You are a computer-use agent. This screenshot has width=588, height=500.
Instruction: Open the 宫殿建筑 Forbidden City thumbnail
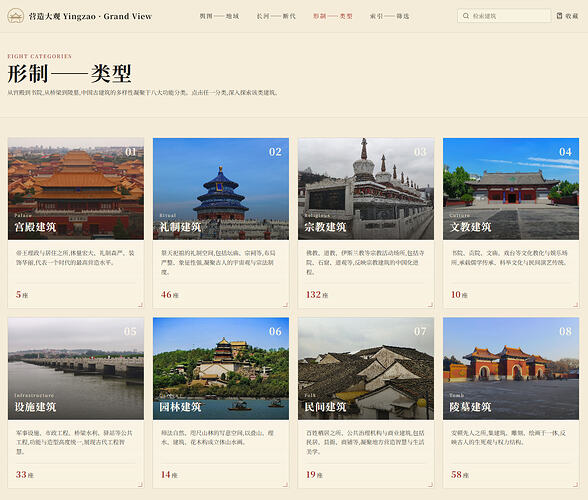(x=76, y=189)
